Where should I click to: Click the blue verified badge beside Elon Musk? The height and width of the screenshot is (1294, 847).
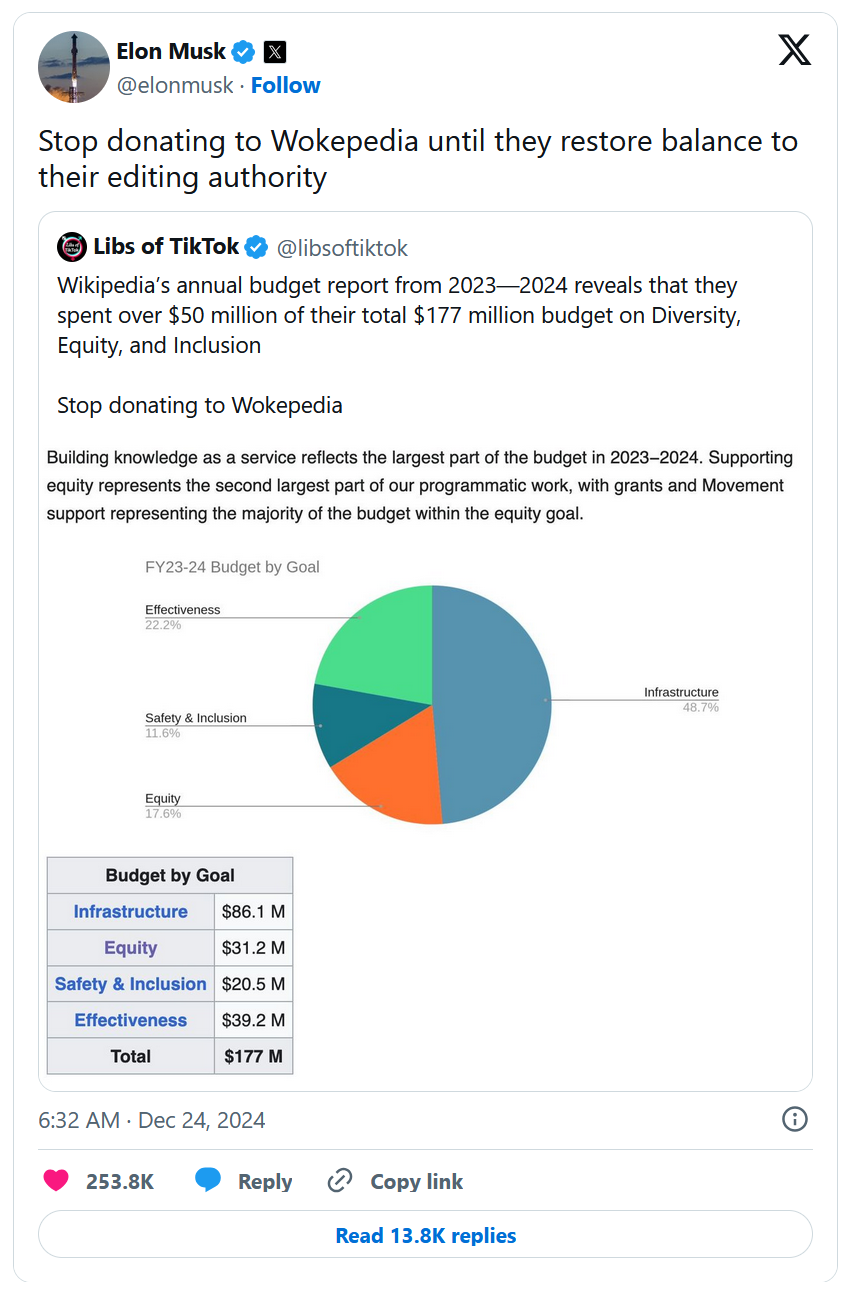[x=243, y=51]
